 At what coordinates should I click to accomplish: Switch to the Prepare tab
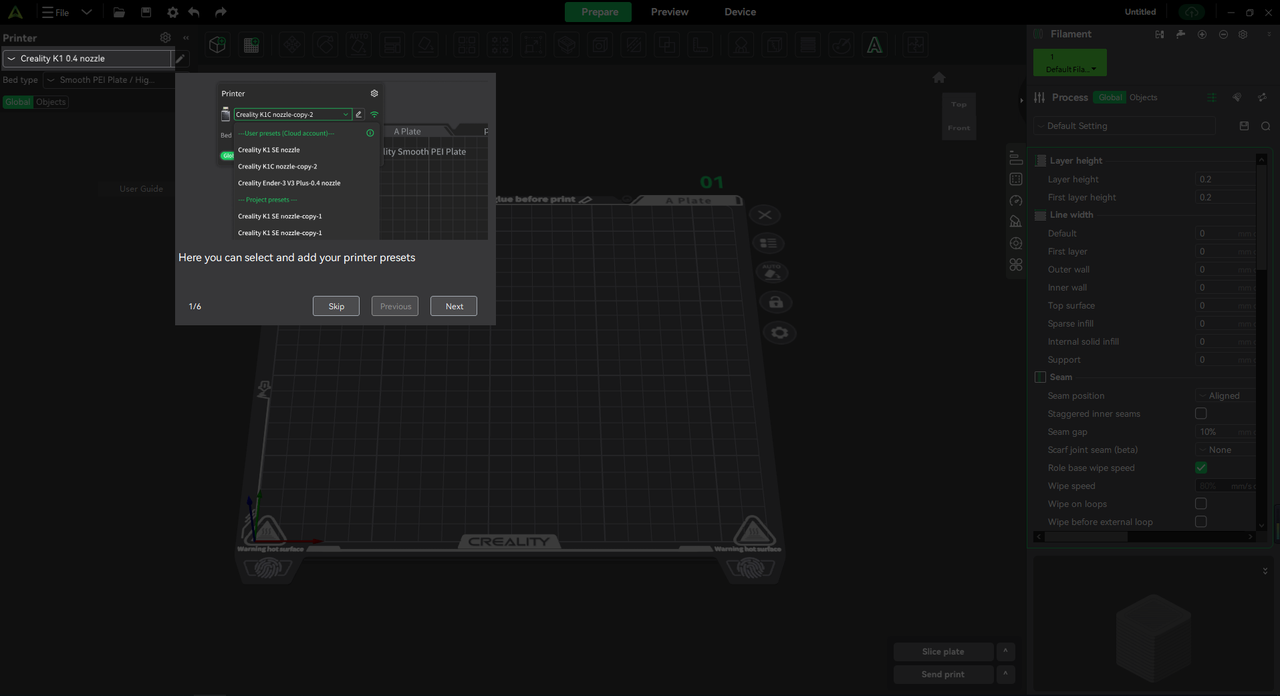tap(599, 12)
